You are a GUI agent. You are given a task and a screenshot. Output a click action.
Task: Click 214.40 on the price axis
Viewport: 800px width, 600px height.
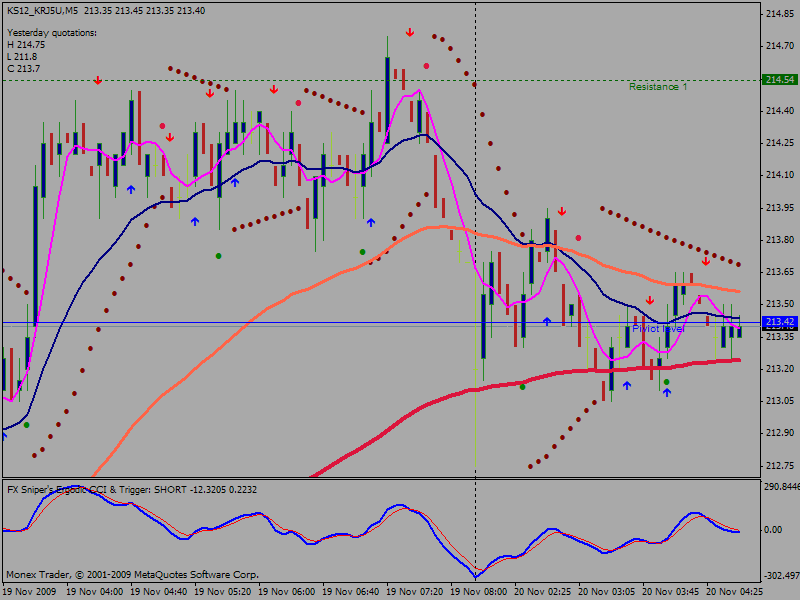[780, 111]
